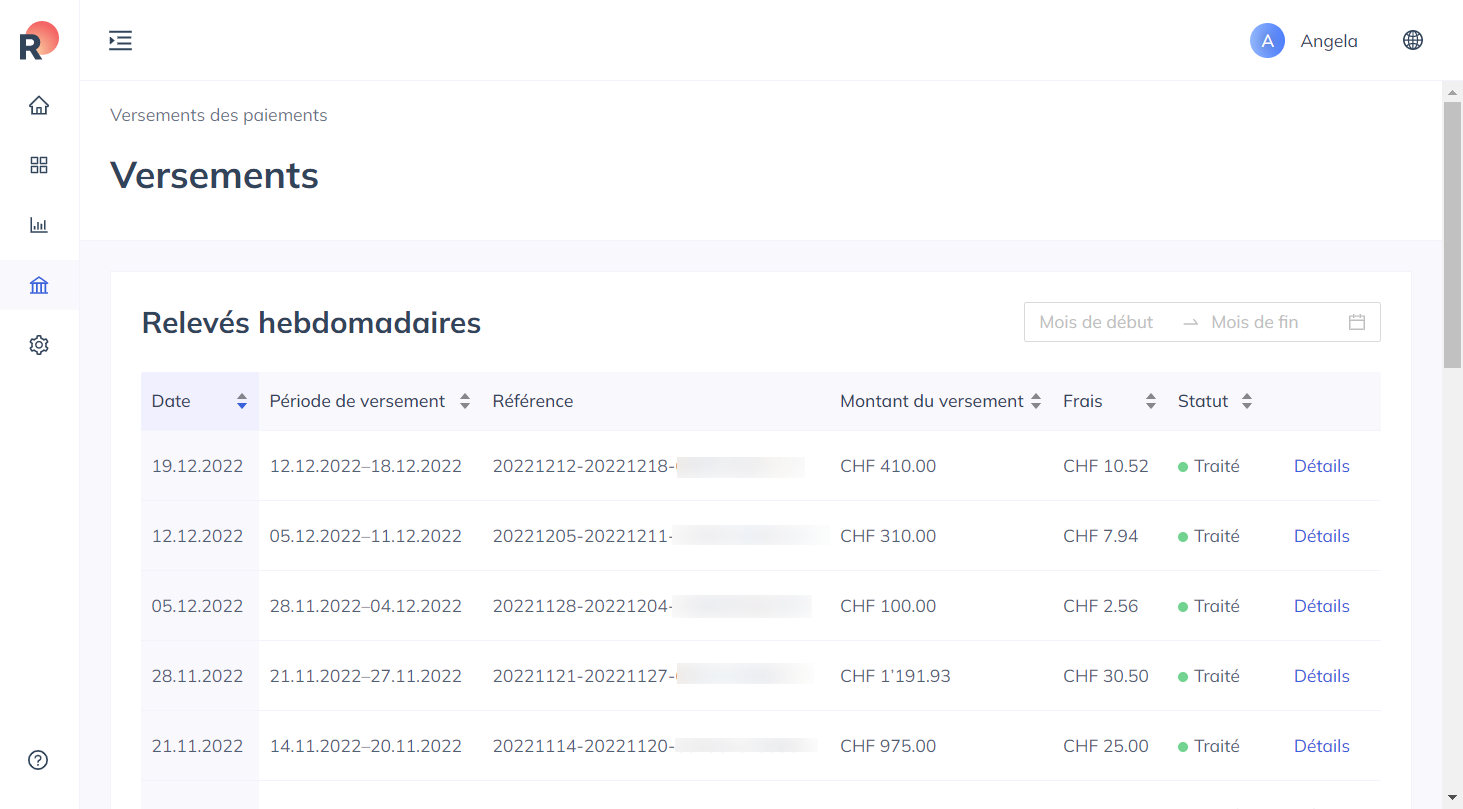Click period 14.11.2022–20.11.2022
The width and height of the screenshot is (1463, 809).
tap(366, 746)
